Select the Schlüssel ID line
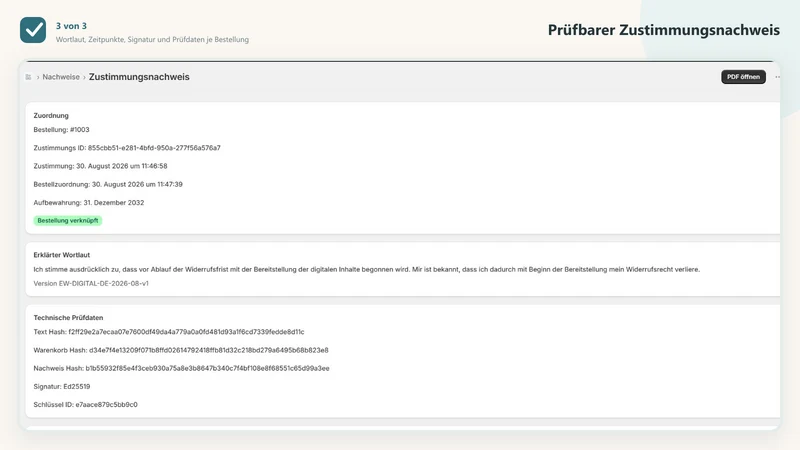 tap(86, 405)
